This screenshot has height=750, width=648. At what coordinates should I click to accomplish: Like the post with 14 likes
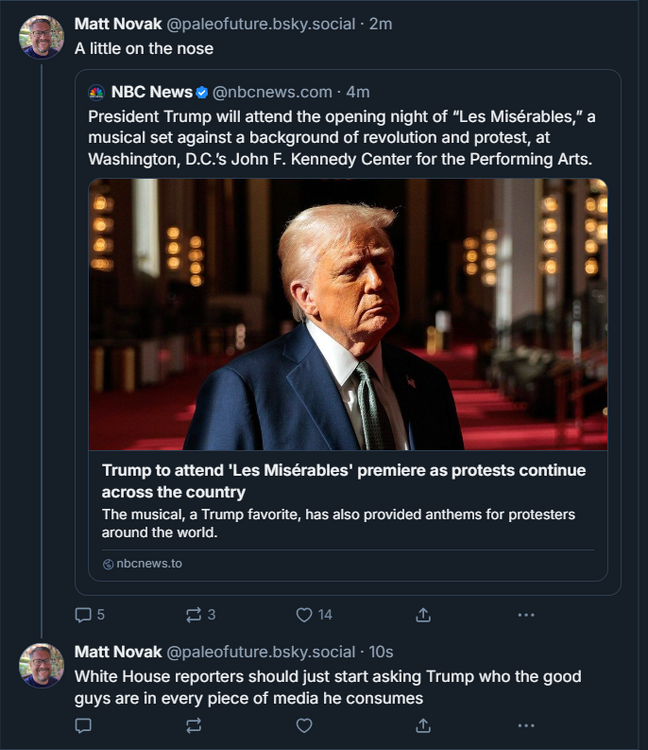[305, 614]
